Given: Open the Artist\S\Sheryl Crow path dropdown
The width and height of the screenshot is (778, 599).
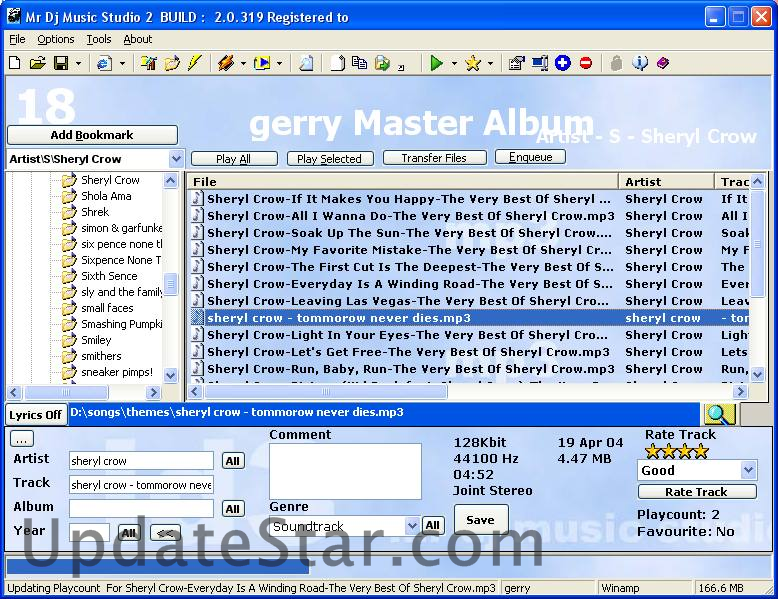Looking at the screenshot, I should pos(176,159).
